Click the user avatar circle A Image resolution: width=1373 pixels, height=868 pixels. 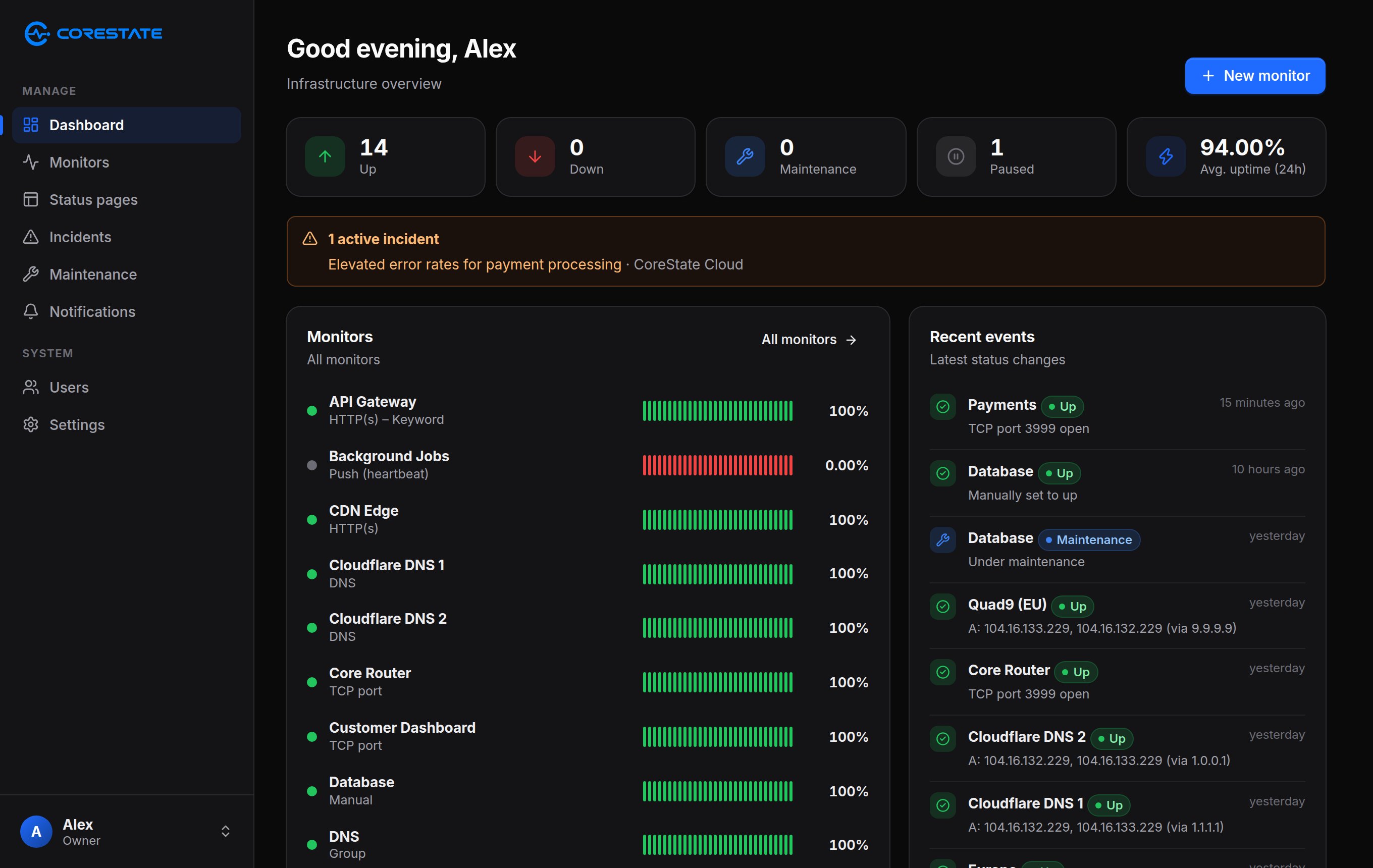coord(36,832)
